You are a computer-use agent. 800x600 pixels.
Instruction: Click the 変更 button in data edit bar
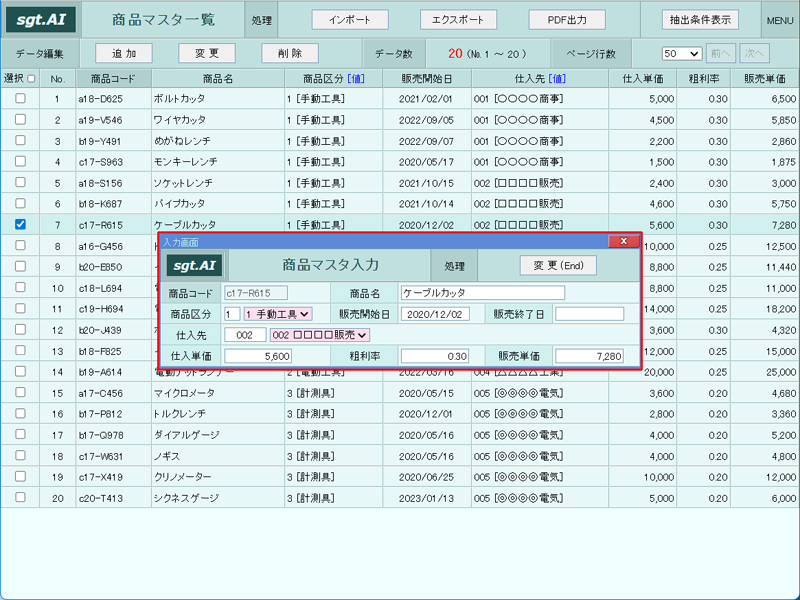207,53
